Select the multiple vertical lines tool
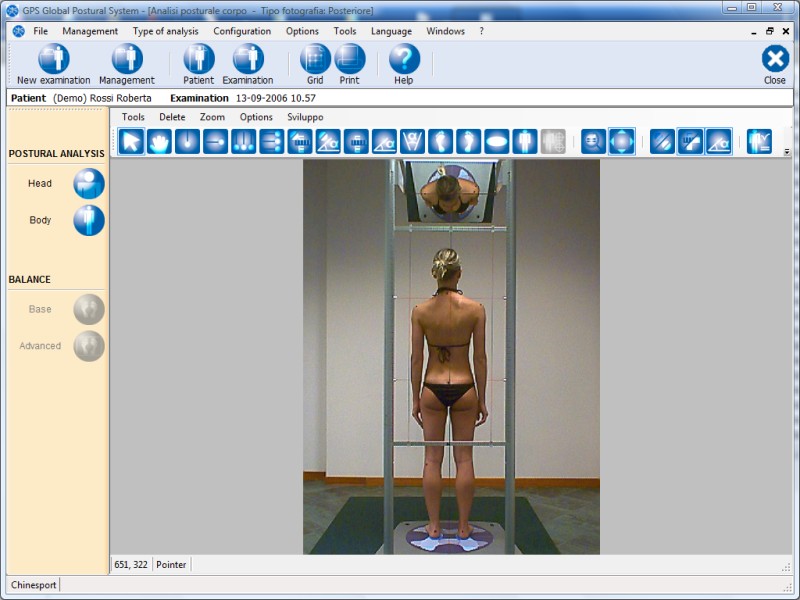Viewport: 800px width, 600px height. pyautogui.click(x=243, y=141)
